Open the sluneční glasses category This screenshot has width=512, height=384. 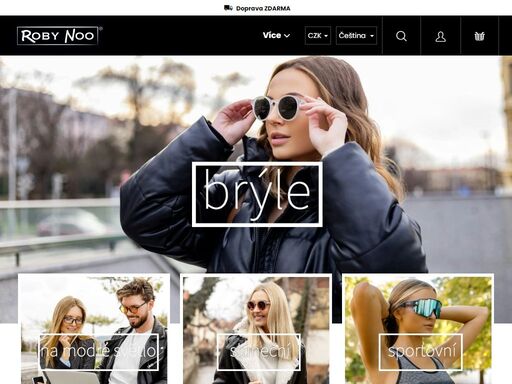[x=256, y=329]
